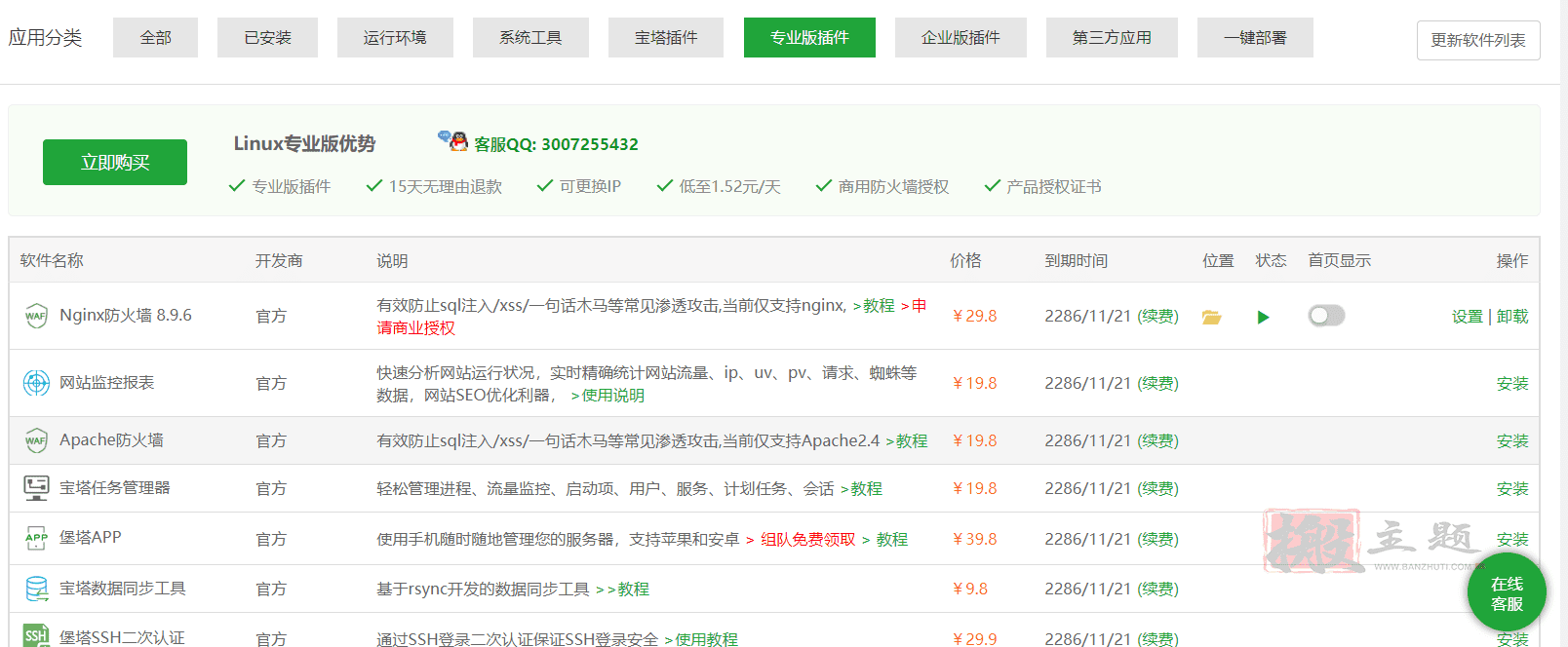
Task: Open the 宝塔插件 tab
Action: tap(666, 37)
